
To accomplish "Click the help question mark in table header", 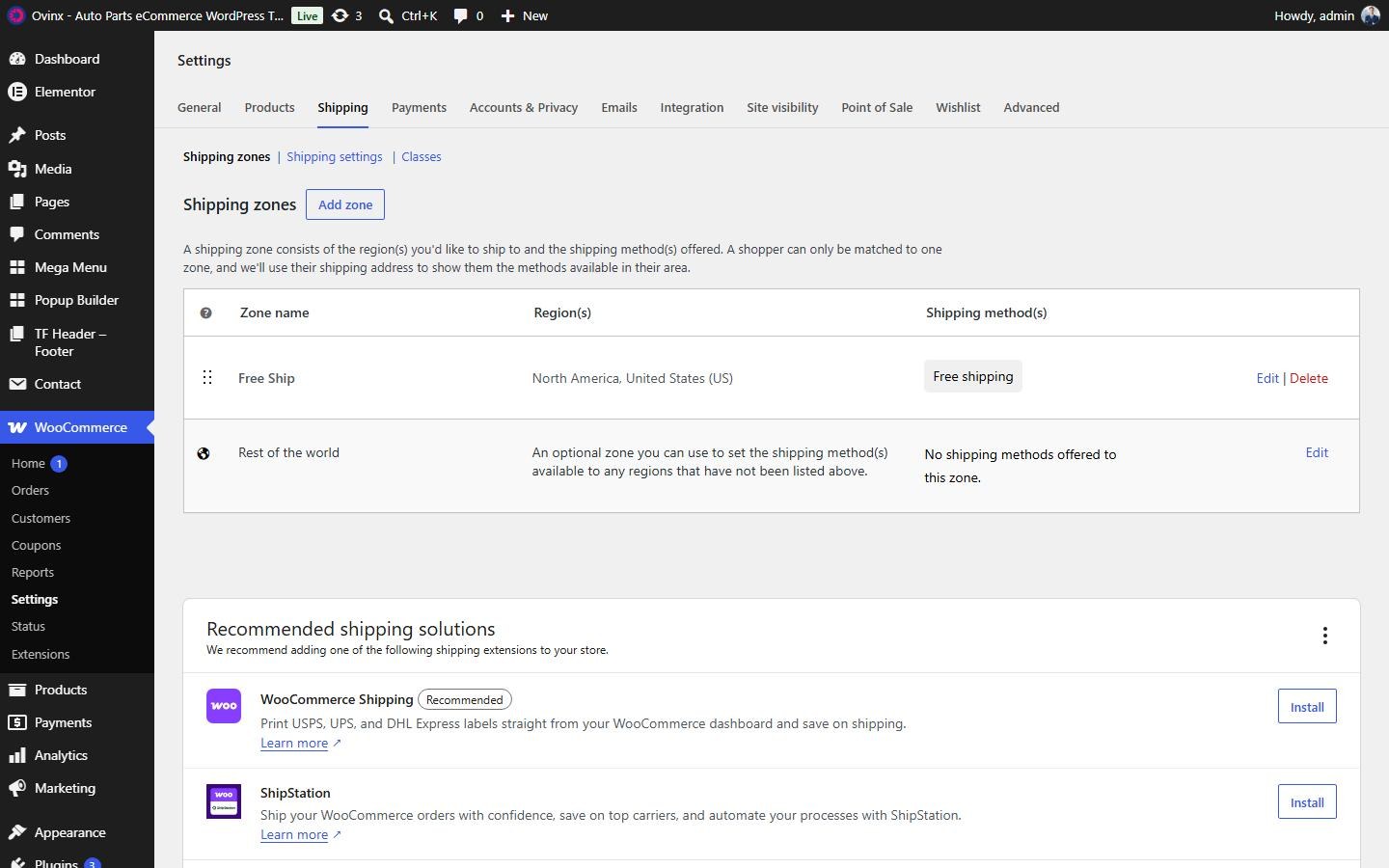I will [x=205, y=312].
